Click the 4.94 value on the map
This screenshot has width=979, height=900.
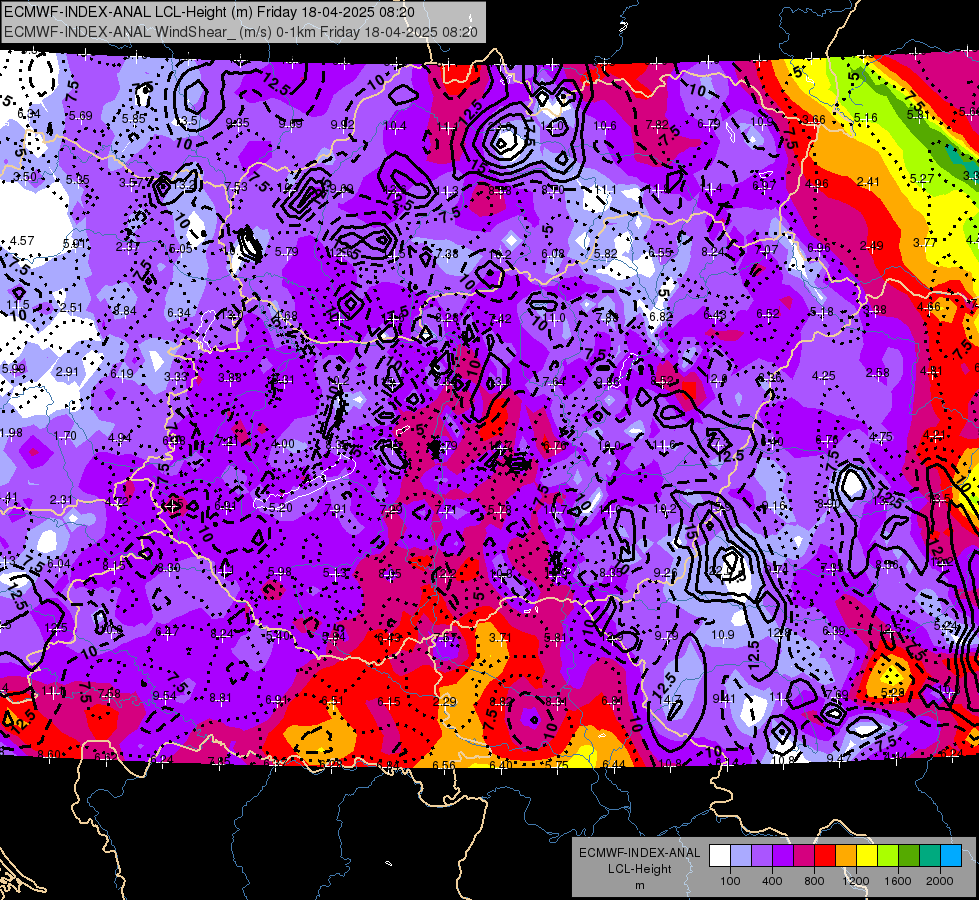(x=120, y=438)
